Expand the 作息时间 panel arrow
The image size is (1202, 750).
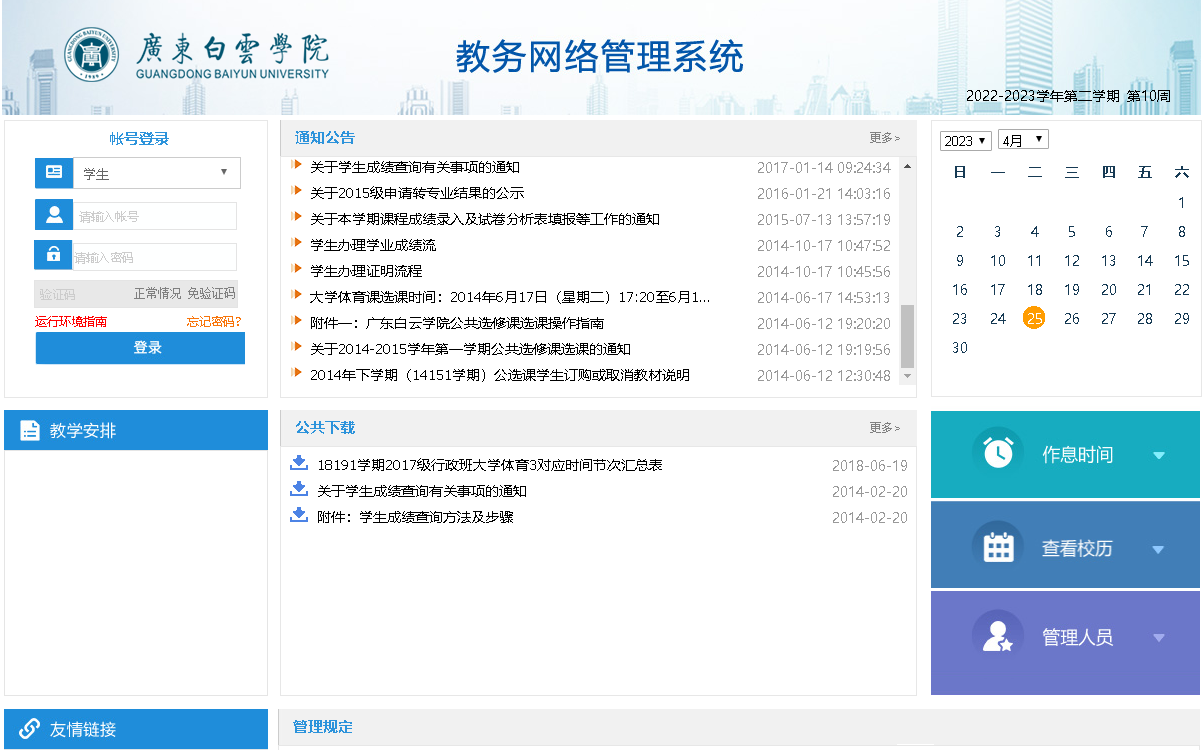click(1158, 455)
